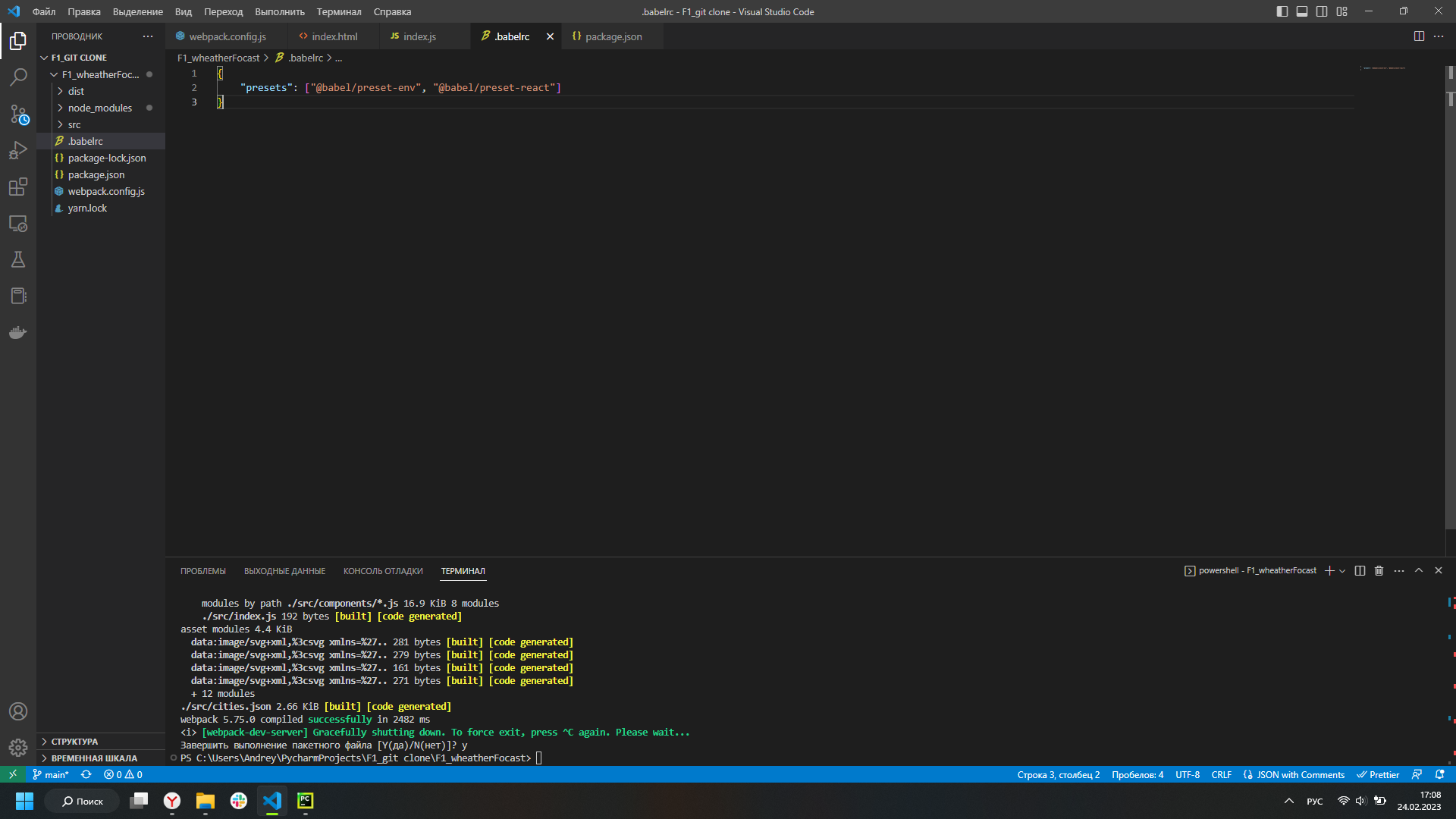The width and height of the screenshot is (1456, 819).
Task: Open the Файл menu
Action: (44, 11)
